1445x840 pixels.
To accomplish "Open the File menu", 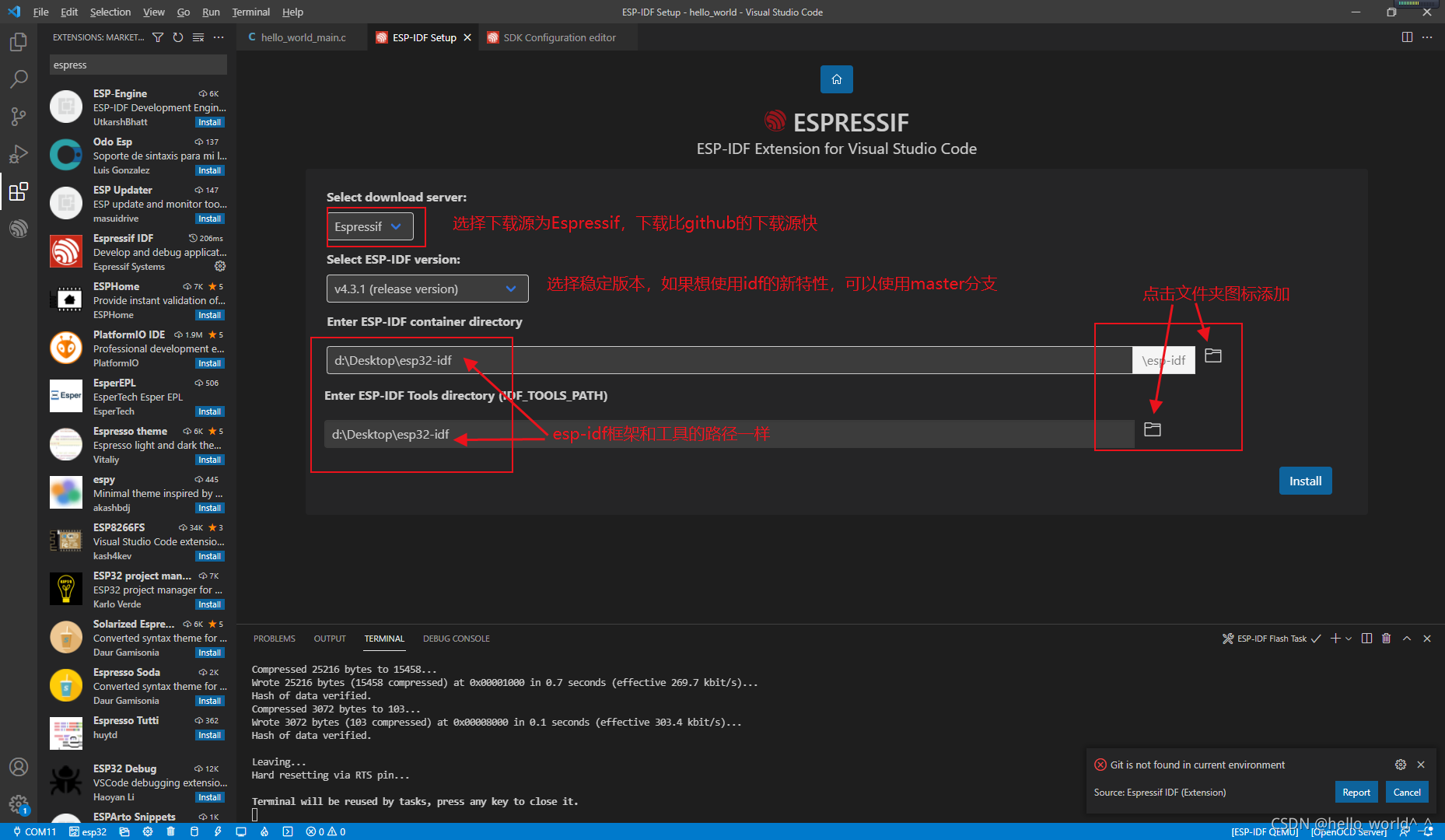I will 41,12.
